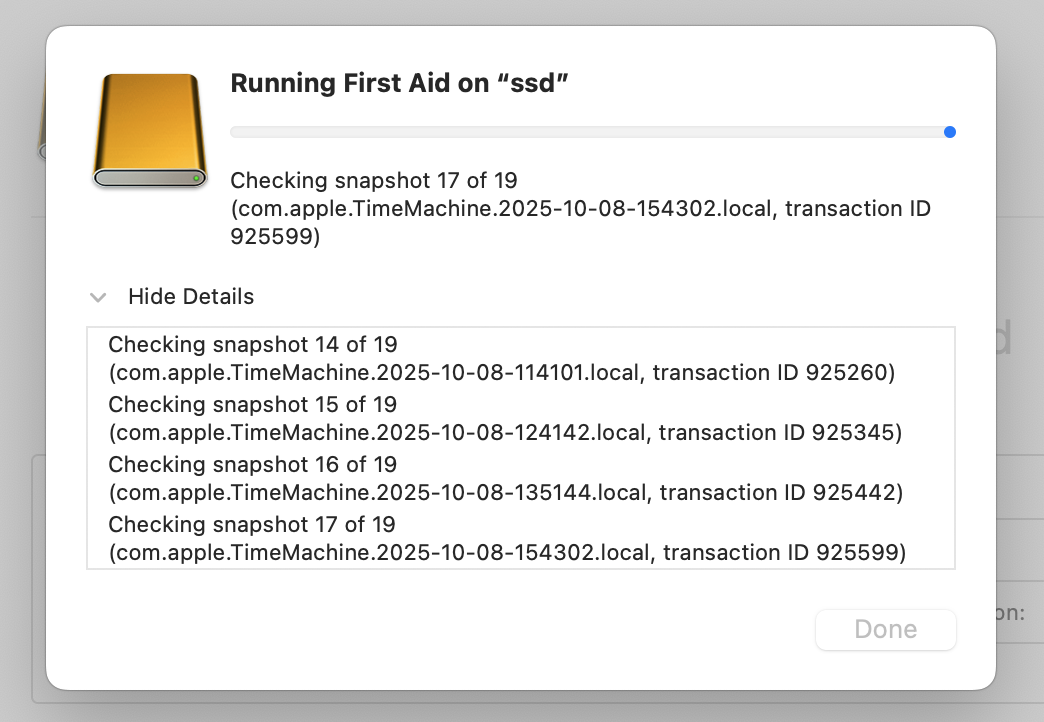Collapse details using the chevron arrow

(98, 297)
